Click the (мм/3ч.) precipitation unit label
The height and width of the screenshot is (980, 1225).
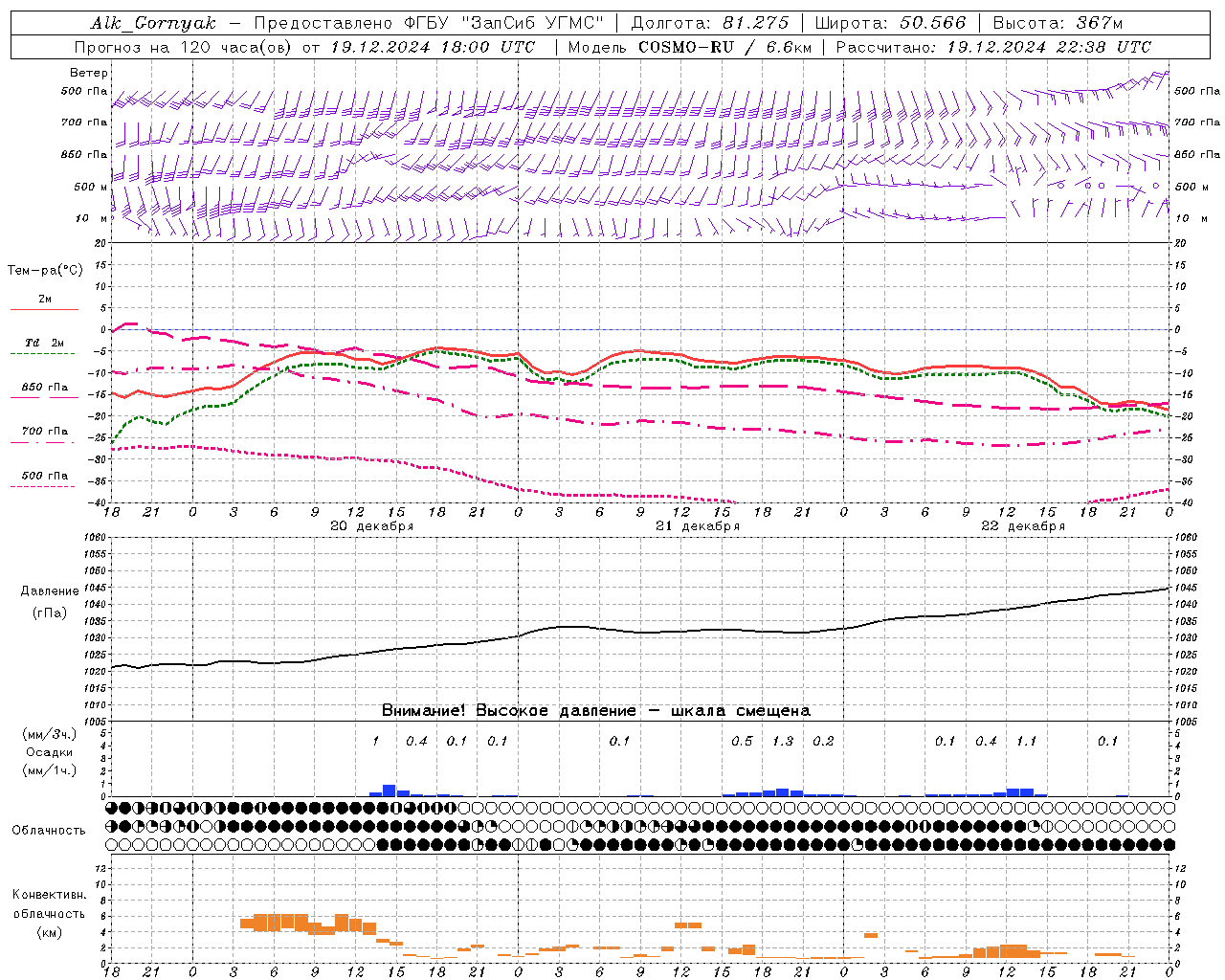point(50,734)
